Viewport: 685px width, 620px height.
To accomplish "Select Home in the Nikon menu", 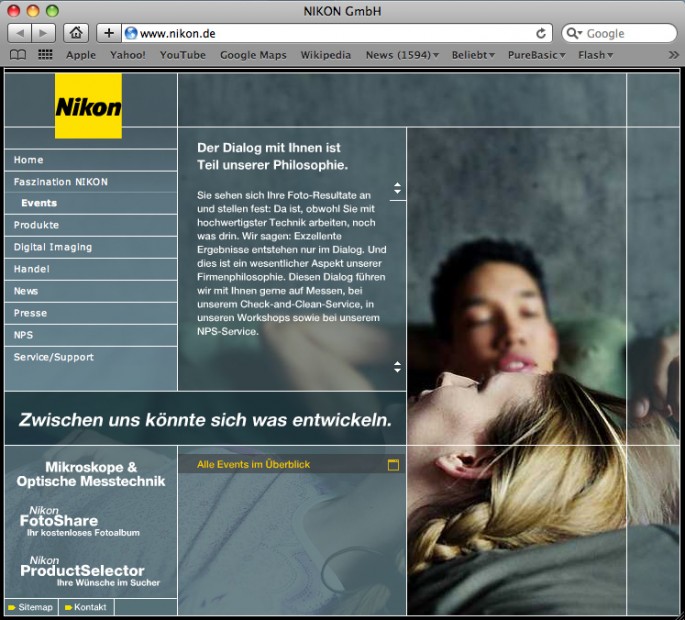I will click(x=91, y=160).
